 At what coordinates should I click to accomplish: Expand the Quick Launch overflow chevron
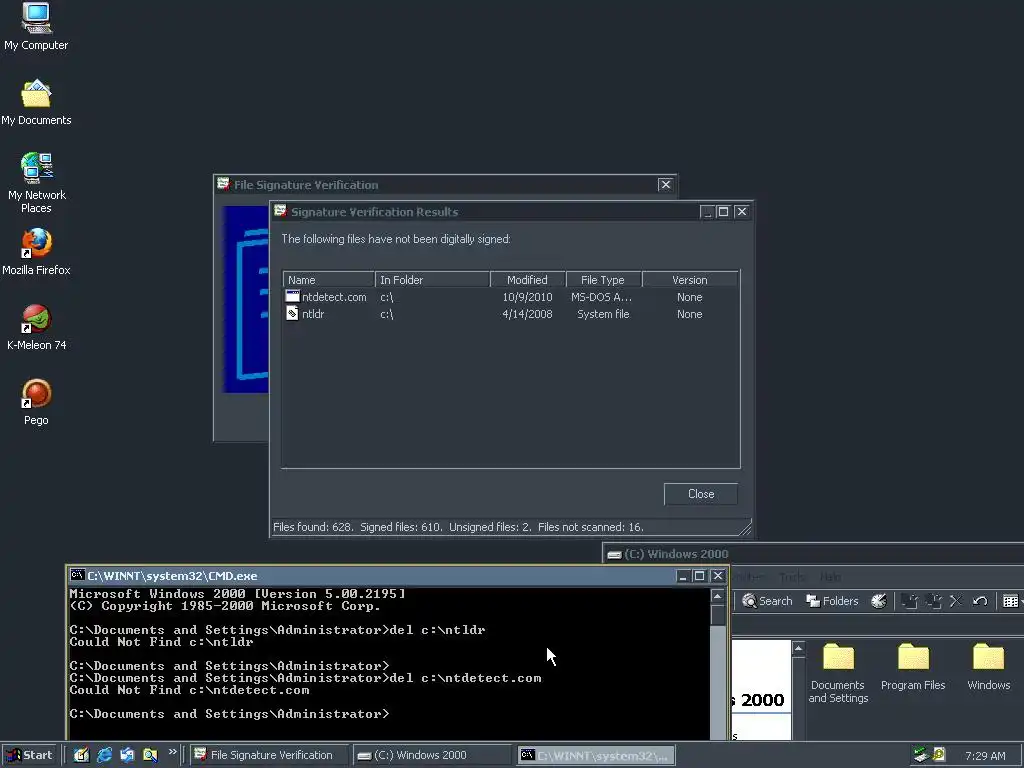click(x=172, y=752)
